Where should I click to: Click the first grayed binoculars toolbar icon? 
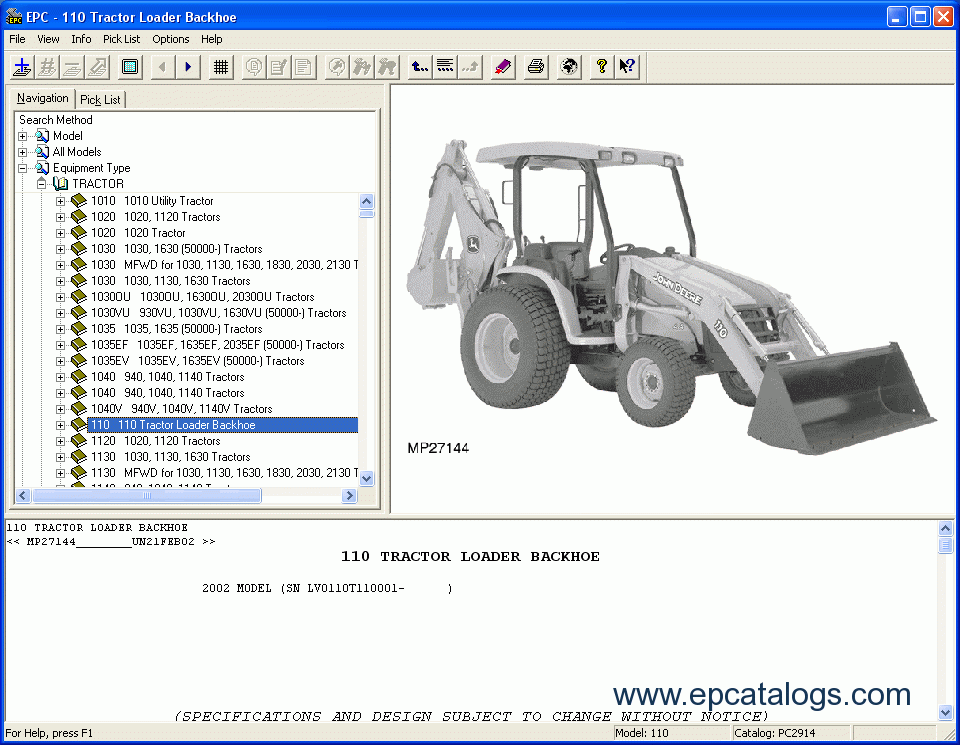click(361, 67)
